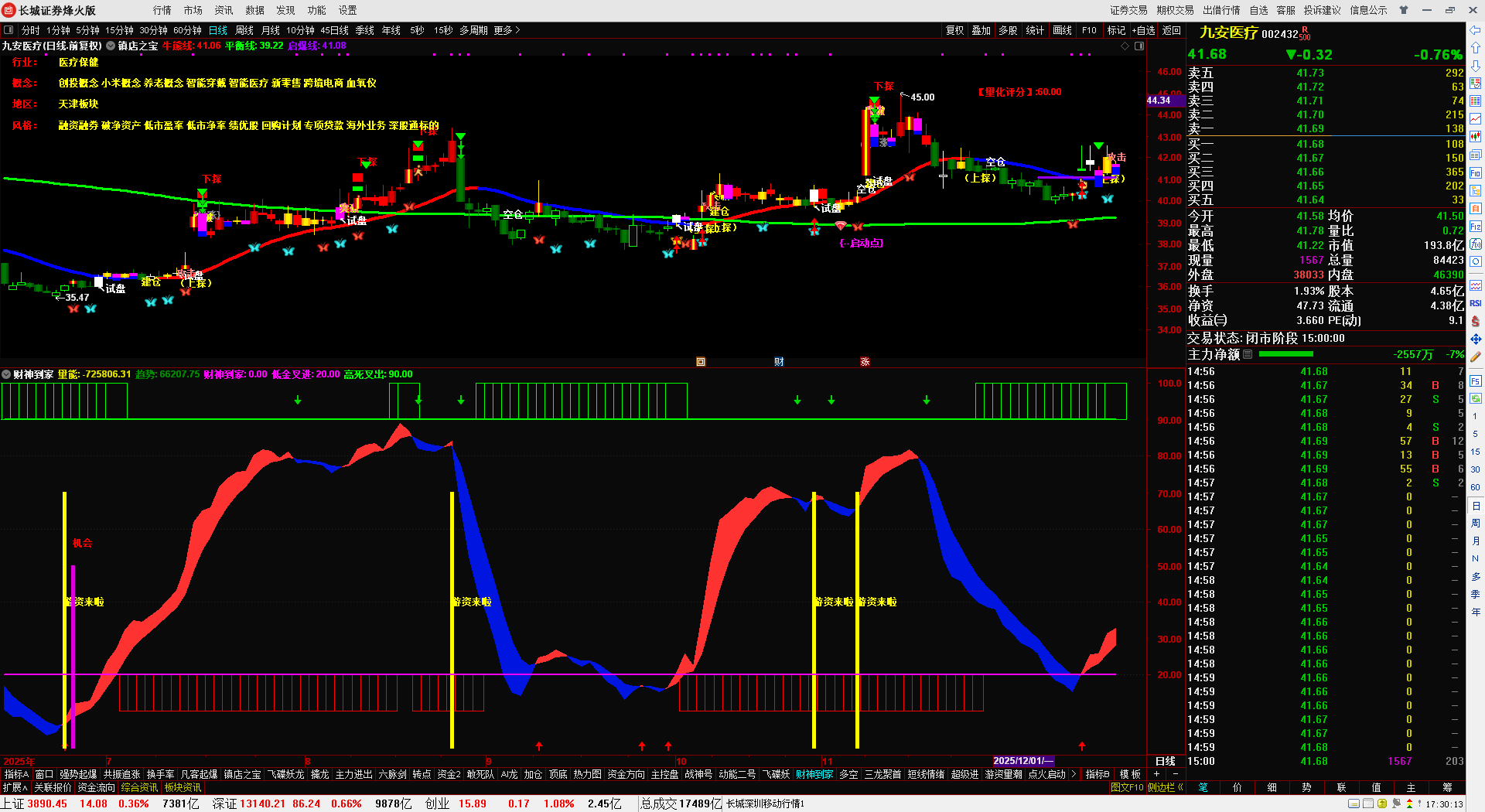Click the satellite connection icon in status bar
Screen dimensions: 1485x812
[x=1397, y=803]
